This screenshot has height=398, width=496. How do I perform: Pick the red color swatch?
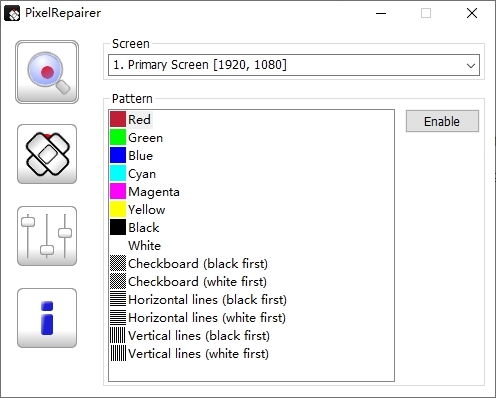(118, 119)
